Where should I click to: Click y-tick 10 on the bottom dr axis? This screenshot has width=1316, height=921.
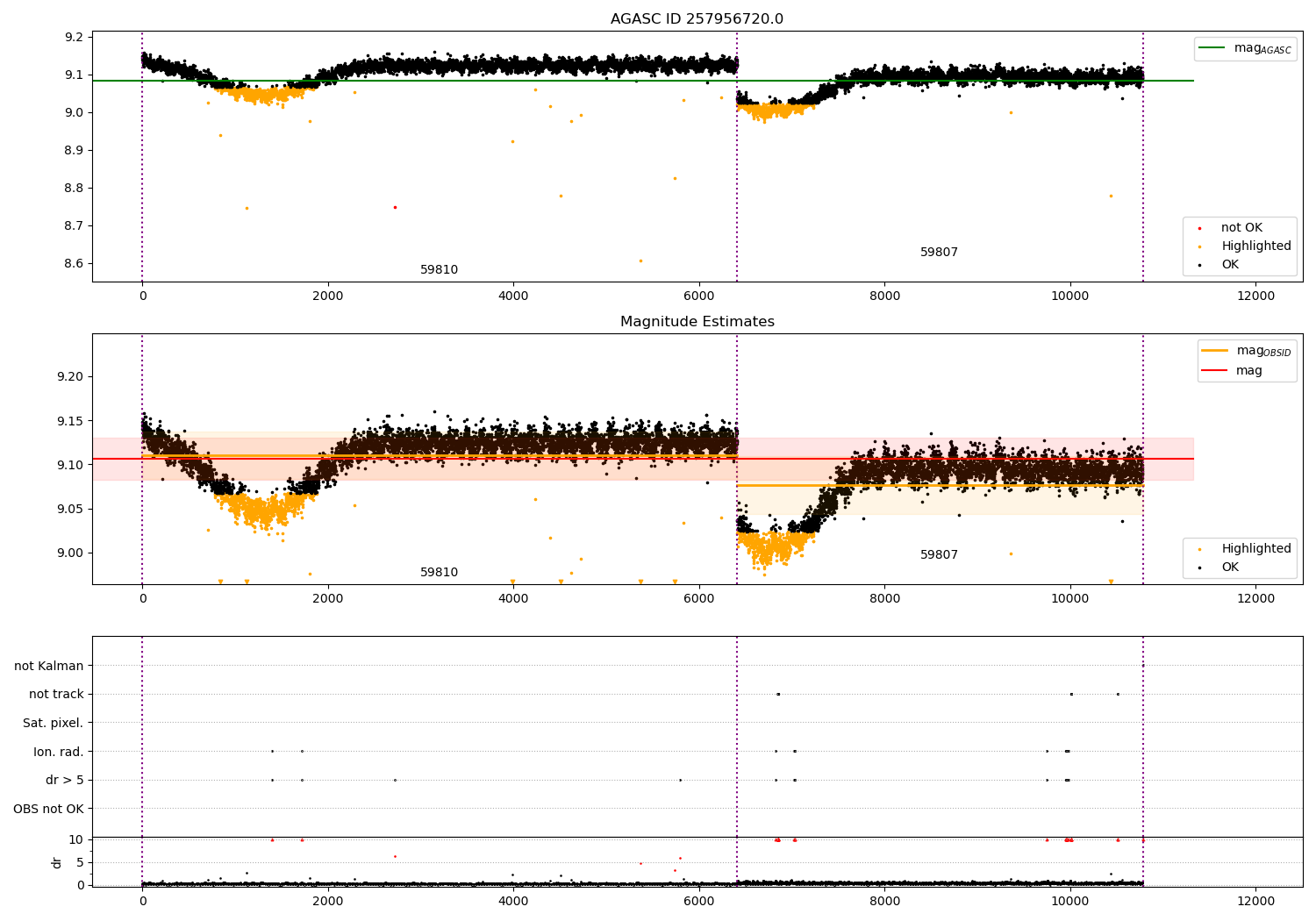pyautogui.click(x=76, y=839)
